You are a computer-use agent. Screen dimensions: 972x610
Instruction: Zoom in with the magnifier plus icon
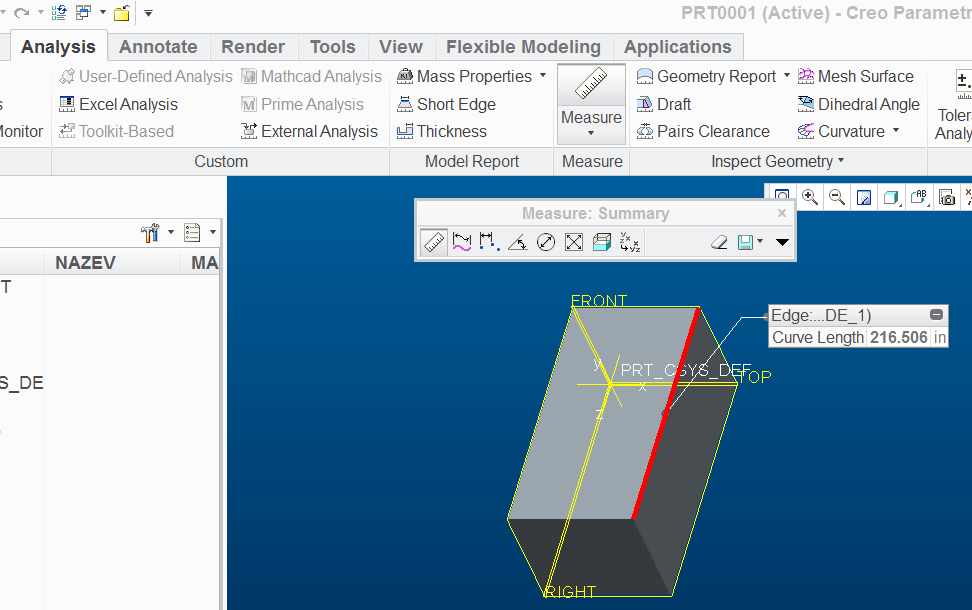tap(809, 197)
